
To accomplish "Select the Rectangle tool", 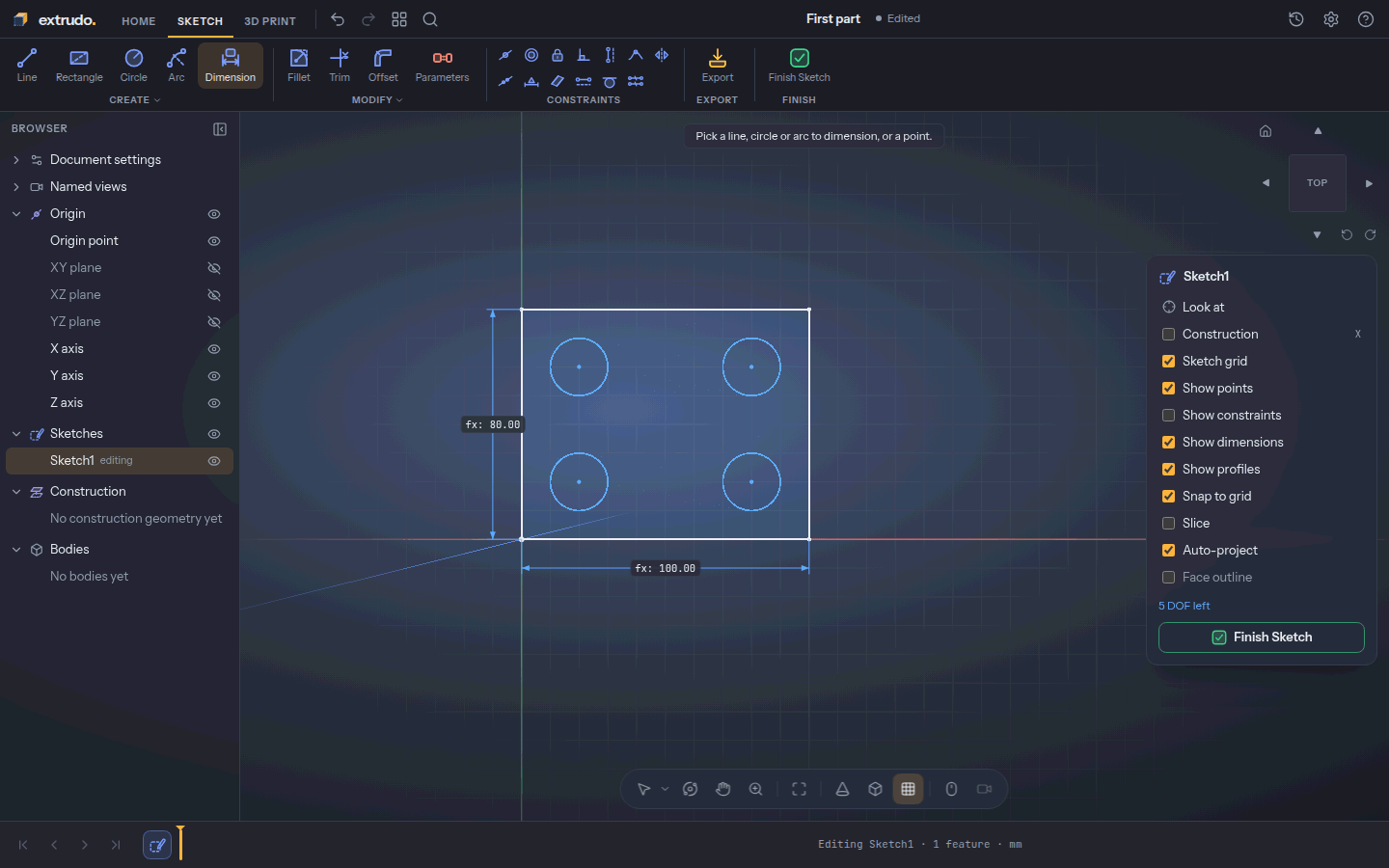I will [79, 66].
